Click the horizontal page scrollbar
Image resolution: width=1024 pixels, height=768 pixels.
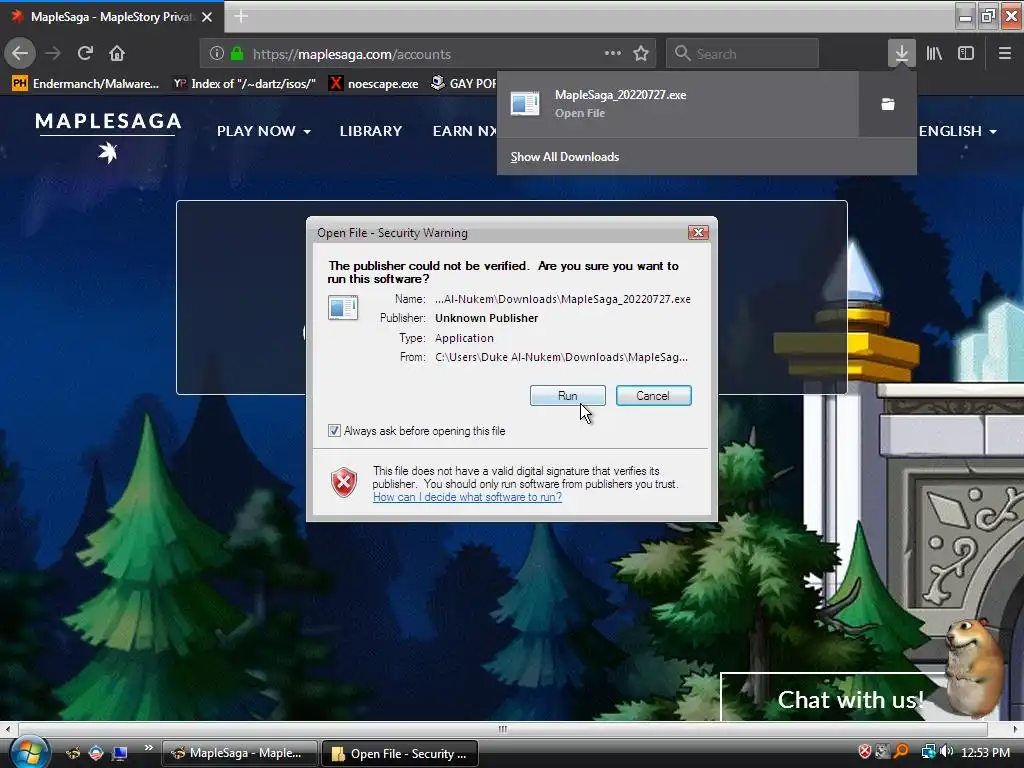[502, 729]
